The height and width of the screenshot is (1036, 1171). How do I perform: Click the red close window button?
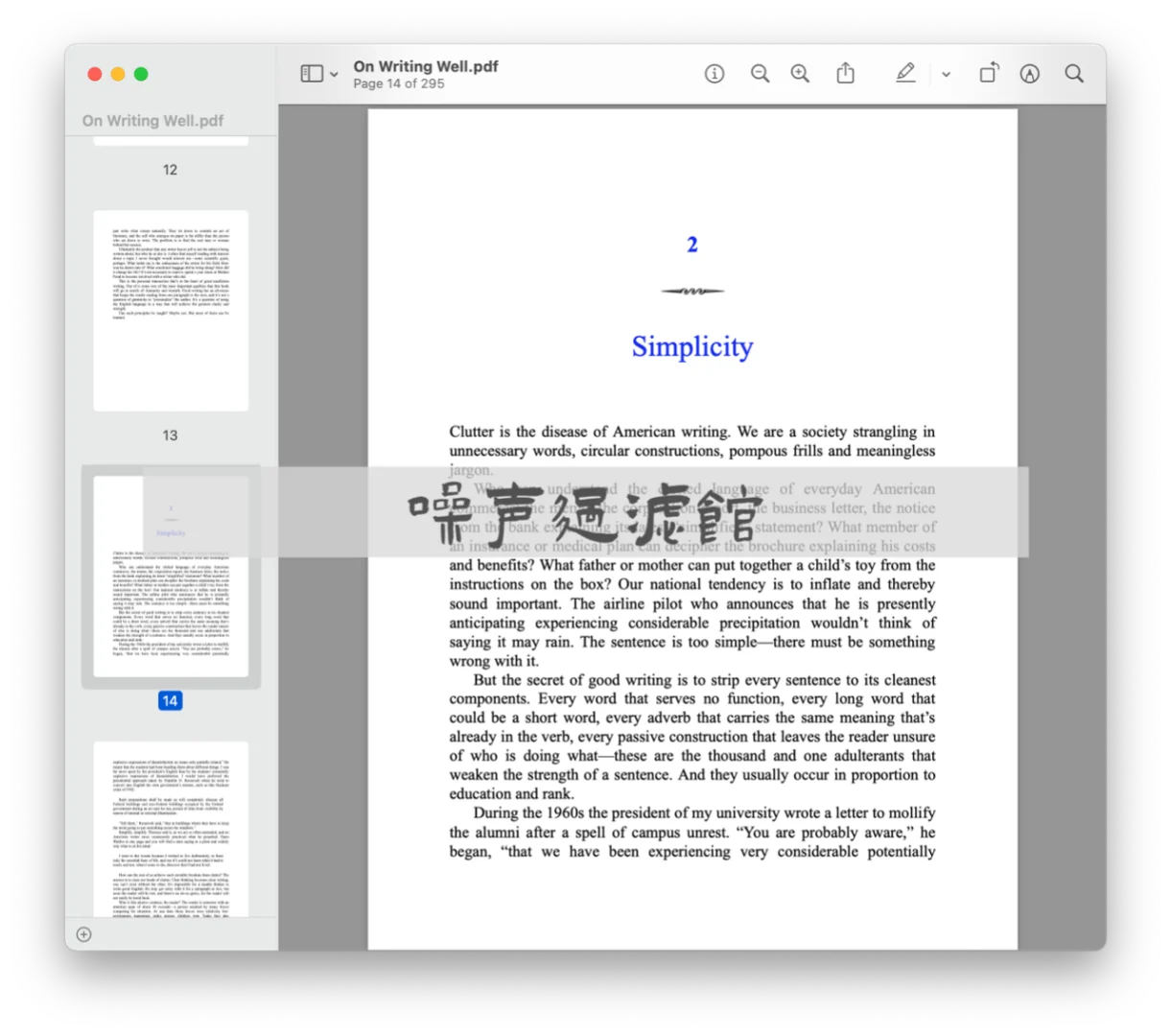tap(95, 74)
